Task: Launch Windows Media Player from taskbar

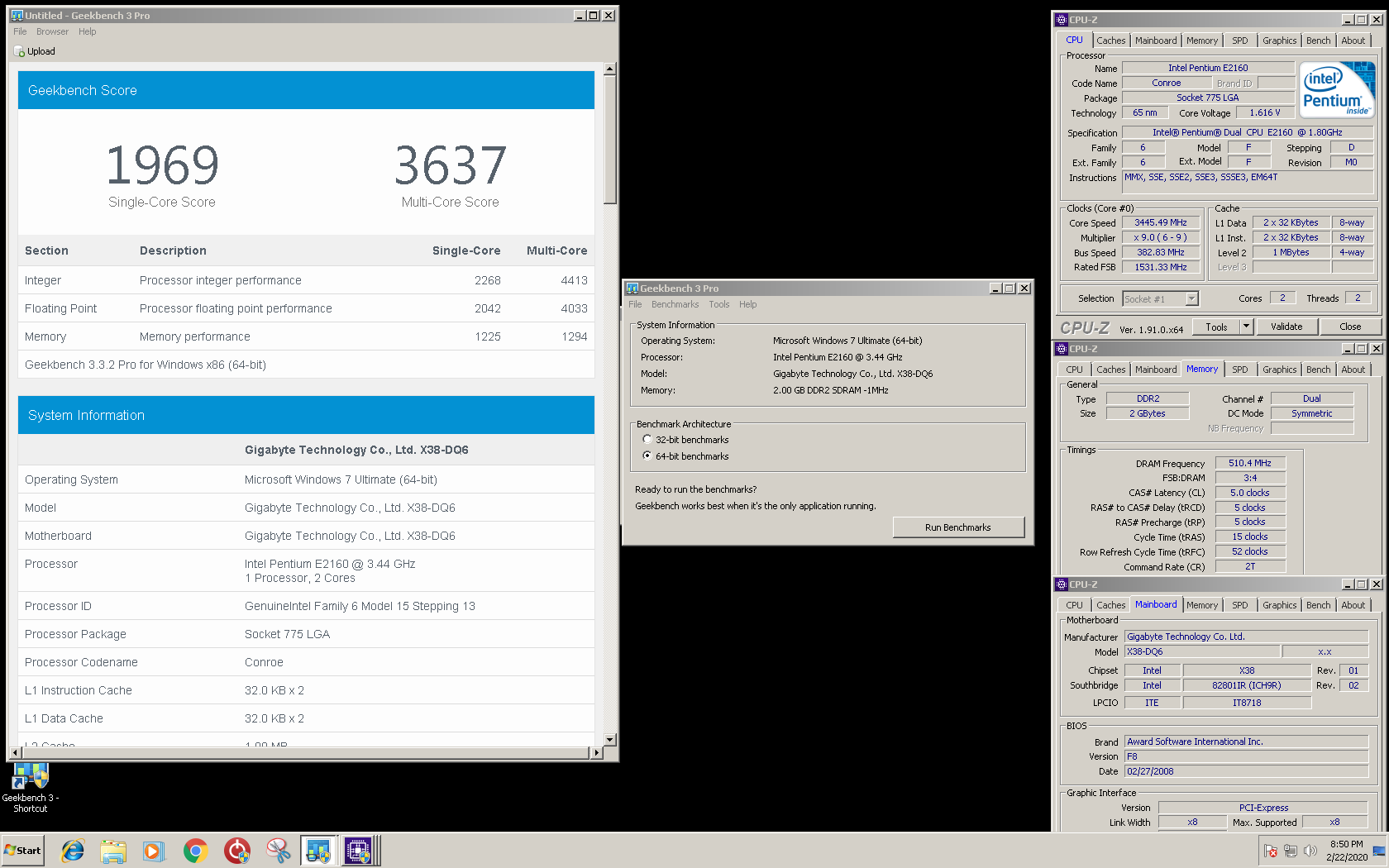Action: tap(154, 851)
